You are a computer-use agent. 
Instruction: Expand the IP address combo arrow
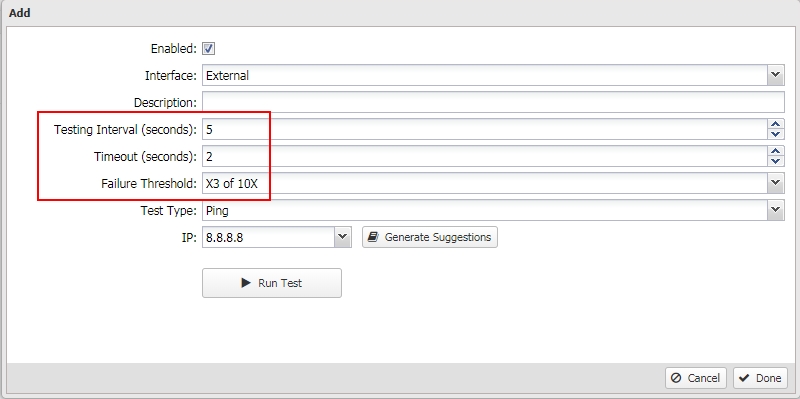(342, 237)
